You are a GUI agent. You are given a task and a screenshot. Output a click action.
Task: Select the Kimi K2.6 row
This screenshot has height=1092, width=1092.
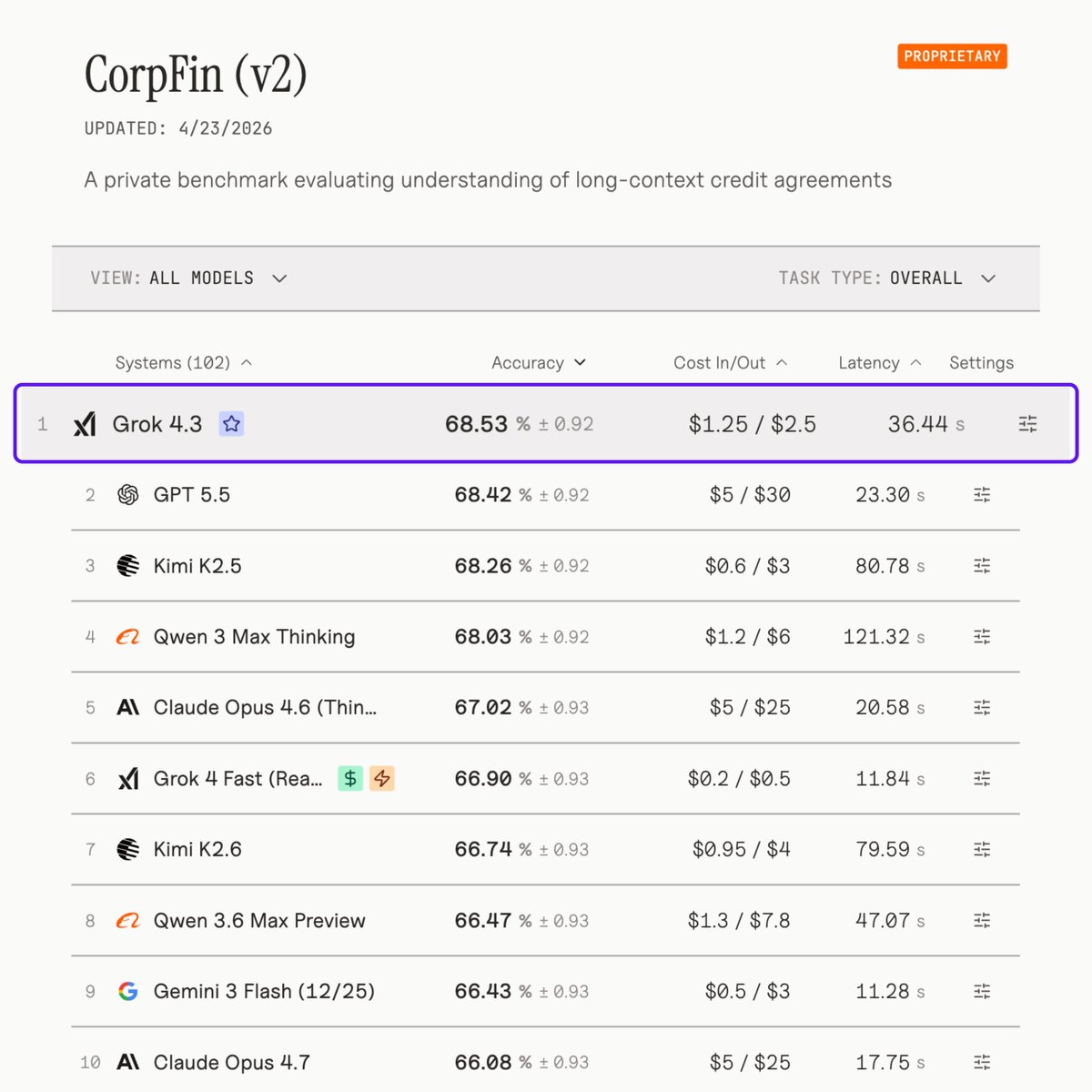[x=545, y=849]
